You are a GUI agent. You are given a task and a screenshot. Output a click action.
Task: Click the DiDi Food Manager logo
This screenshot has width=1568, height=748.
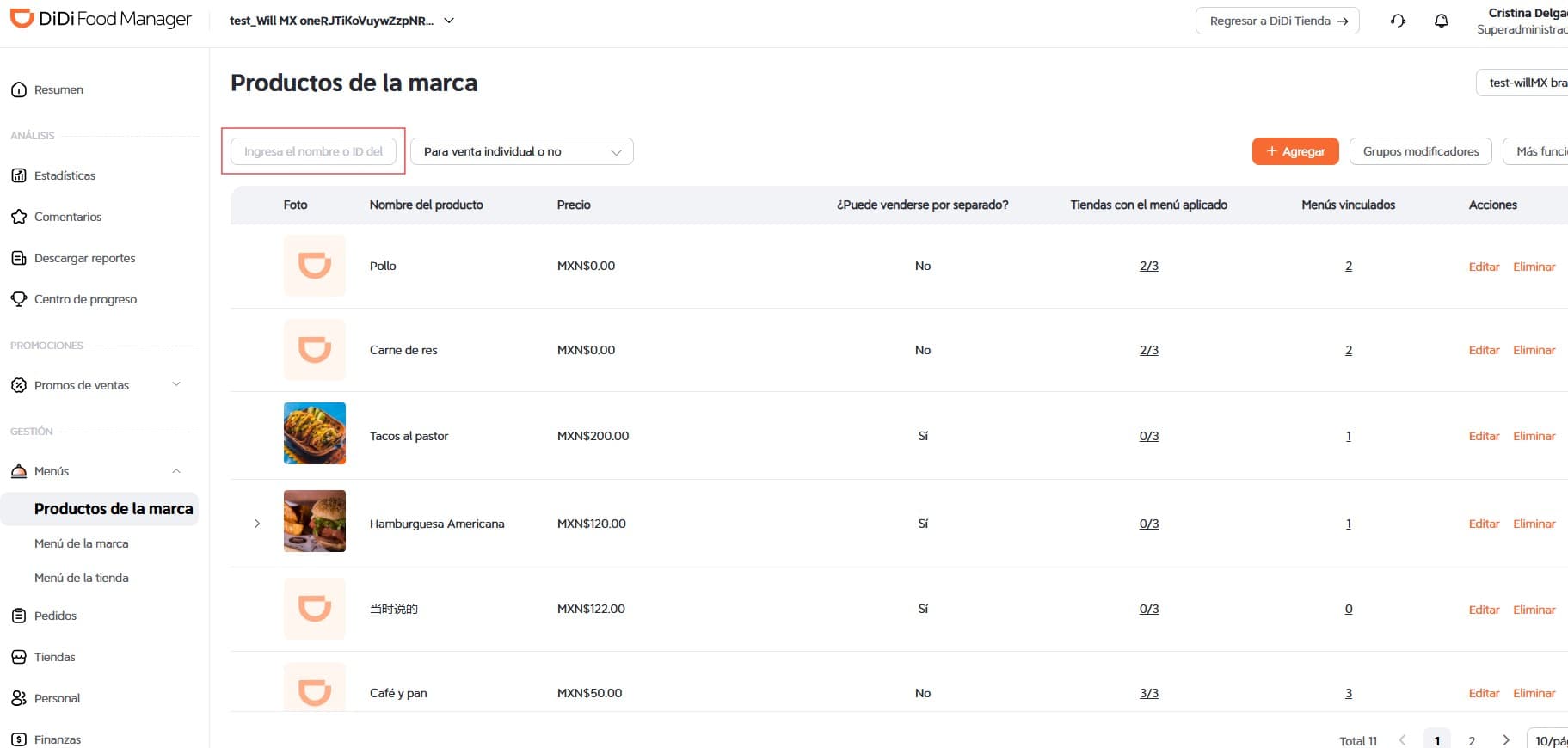tap(101, 19)
